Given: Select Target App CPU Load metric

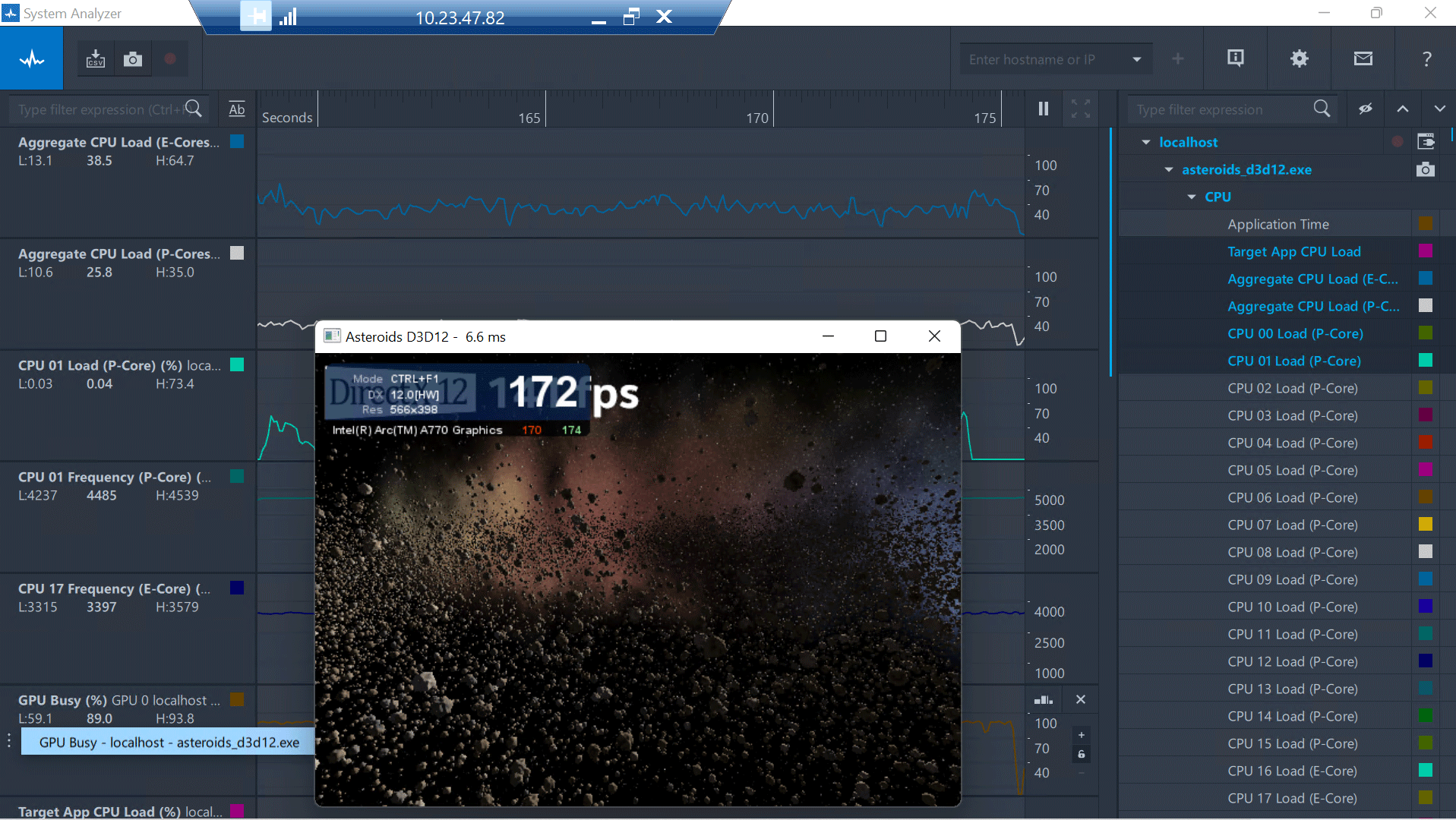Looking at the screenshot, I should pos(1293,251).
